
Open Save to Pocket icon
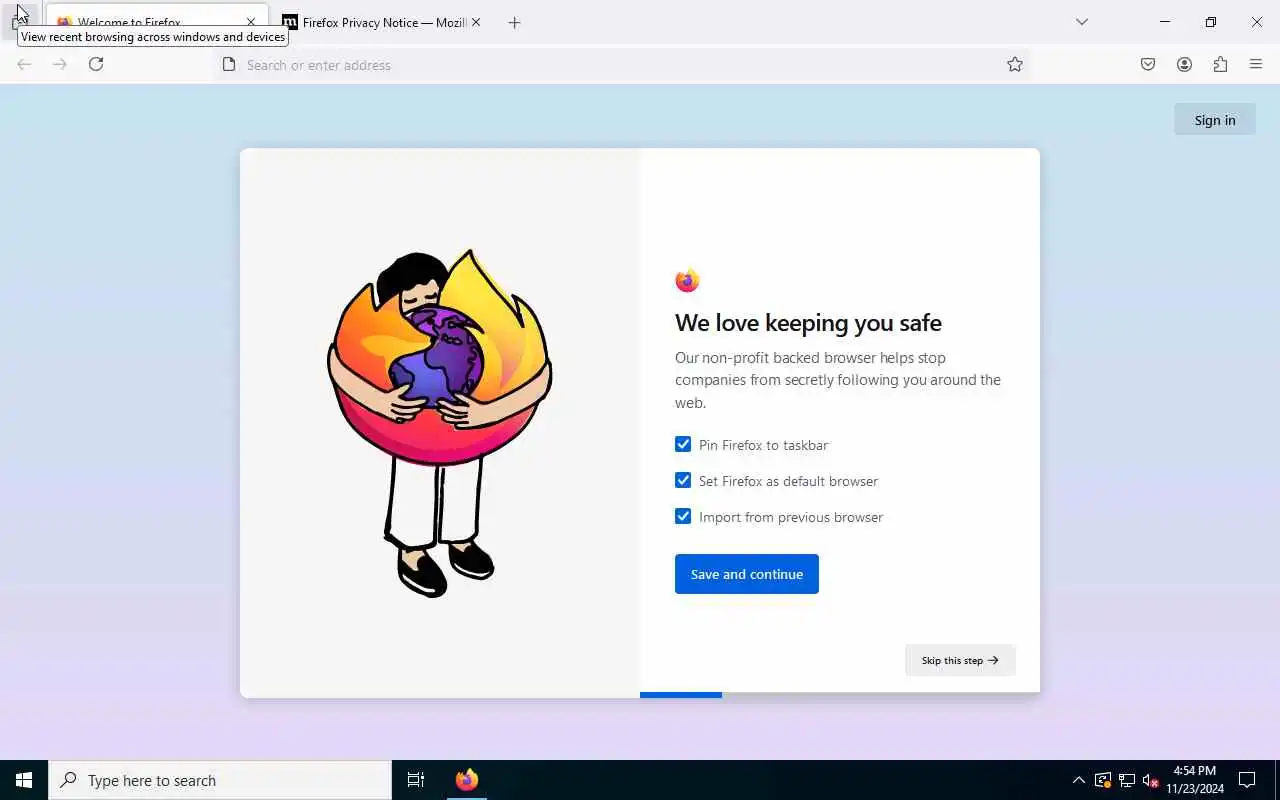coord(1148,64)
